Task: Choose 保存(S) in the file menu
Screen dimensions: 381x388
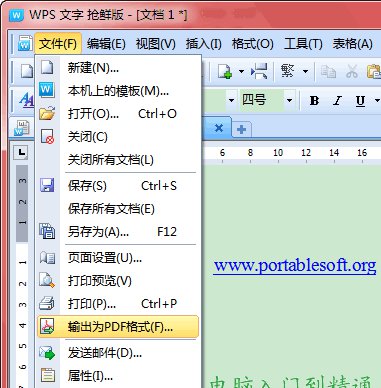Action: [x=118, y=186]
